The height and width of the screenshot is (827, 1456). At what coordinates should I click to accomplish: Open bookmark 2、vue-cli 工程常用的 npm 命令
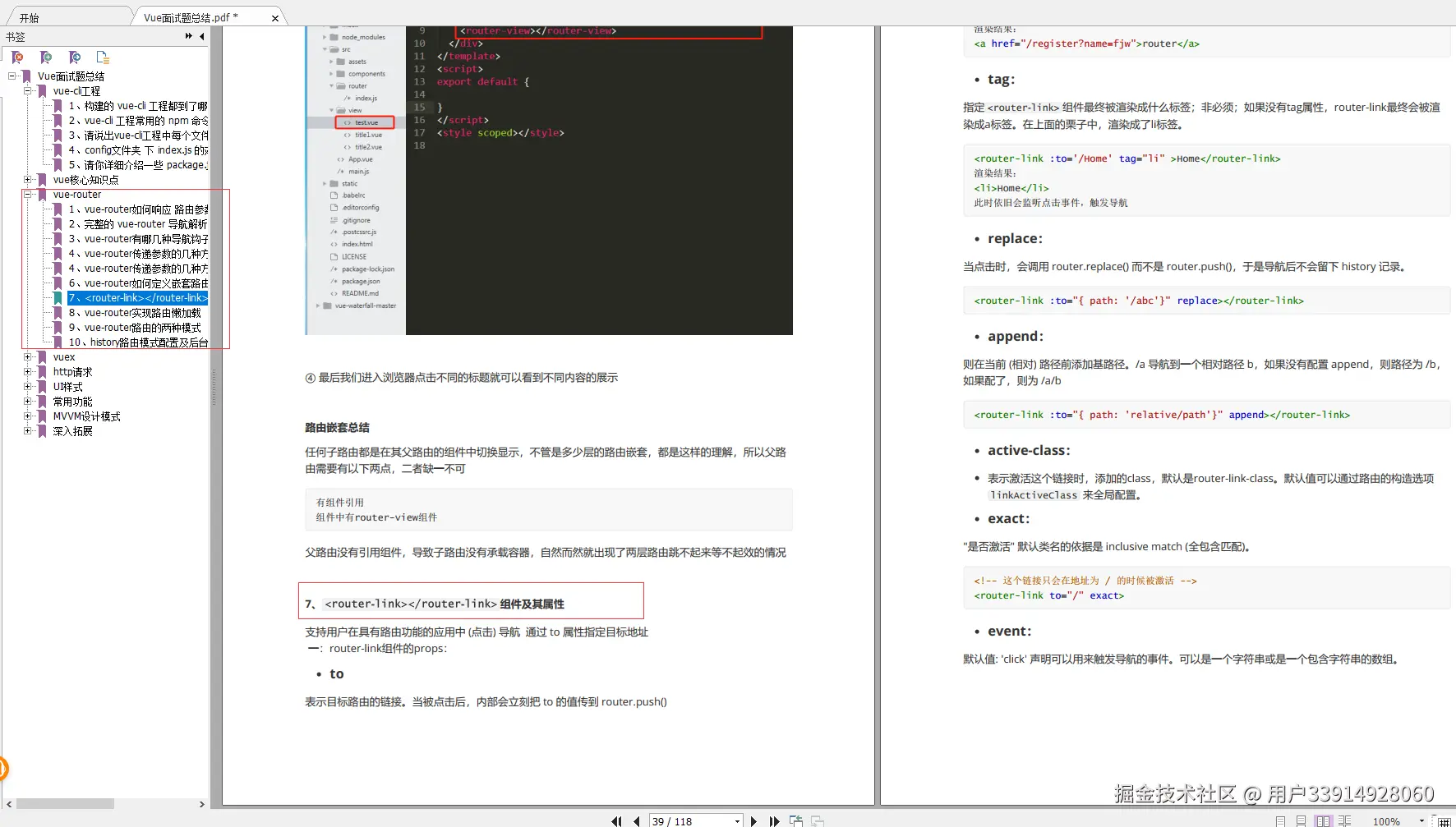[x=137, y=121]
